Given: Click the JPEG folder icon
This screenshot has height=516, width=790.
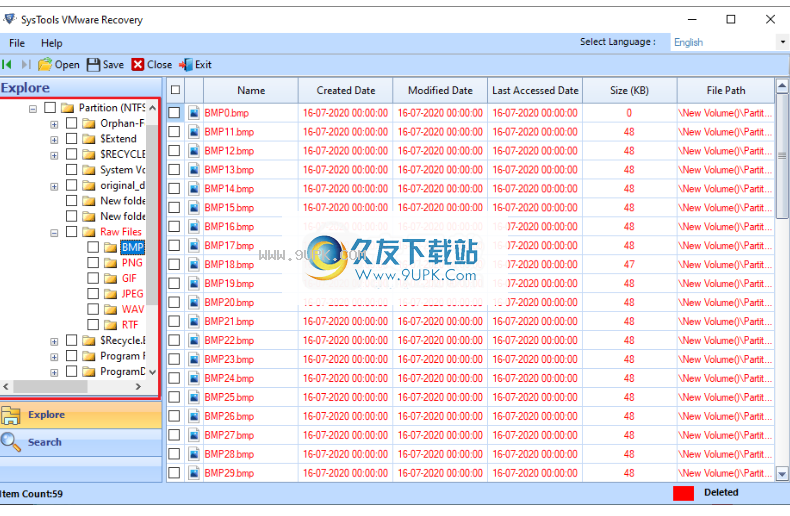Looking at the screenshot, I should (110, 294).
